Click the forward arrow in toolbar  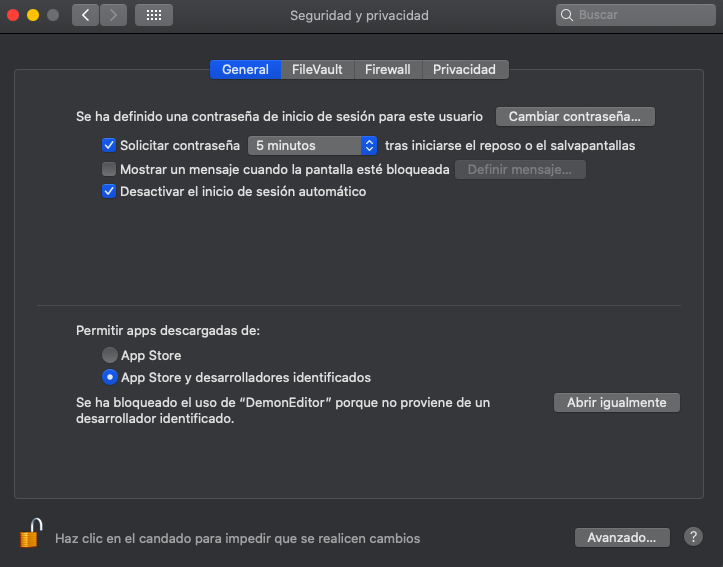tap(113, 15)
